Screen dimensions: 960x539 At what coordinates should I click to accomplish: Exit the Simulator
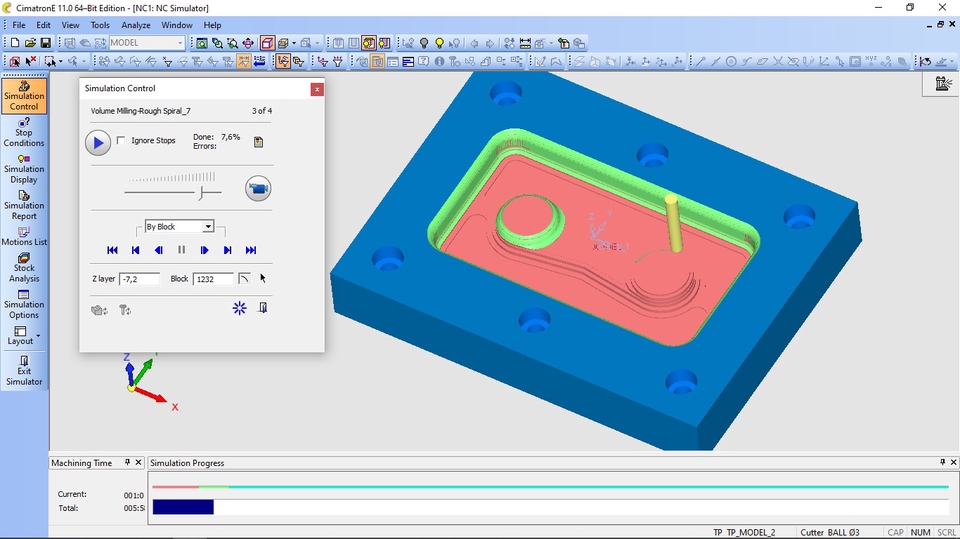pyautogui.click(x=24, y=371)
